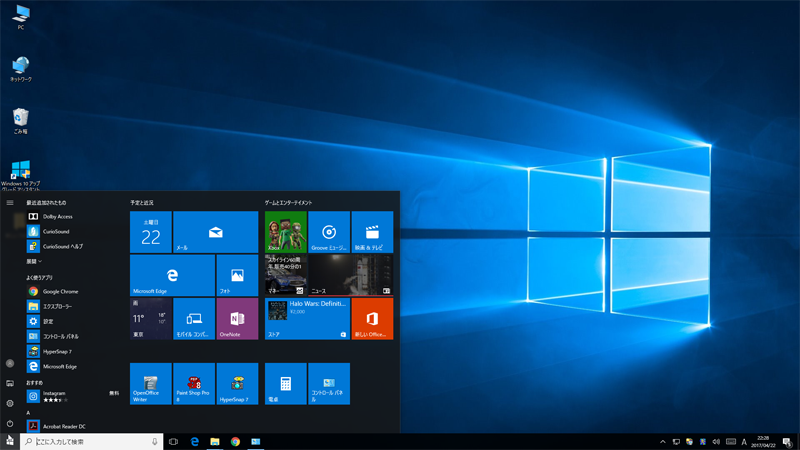
Task: Open Chrome from the taskbar
Action: (235, 442)
